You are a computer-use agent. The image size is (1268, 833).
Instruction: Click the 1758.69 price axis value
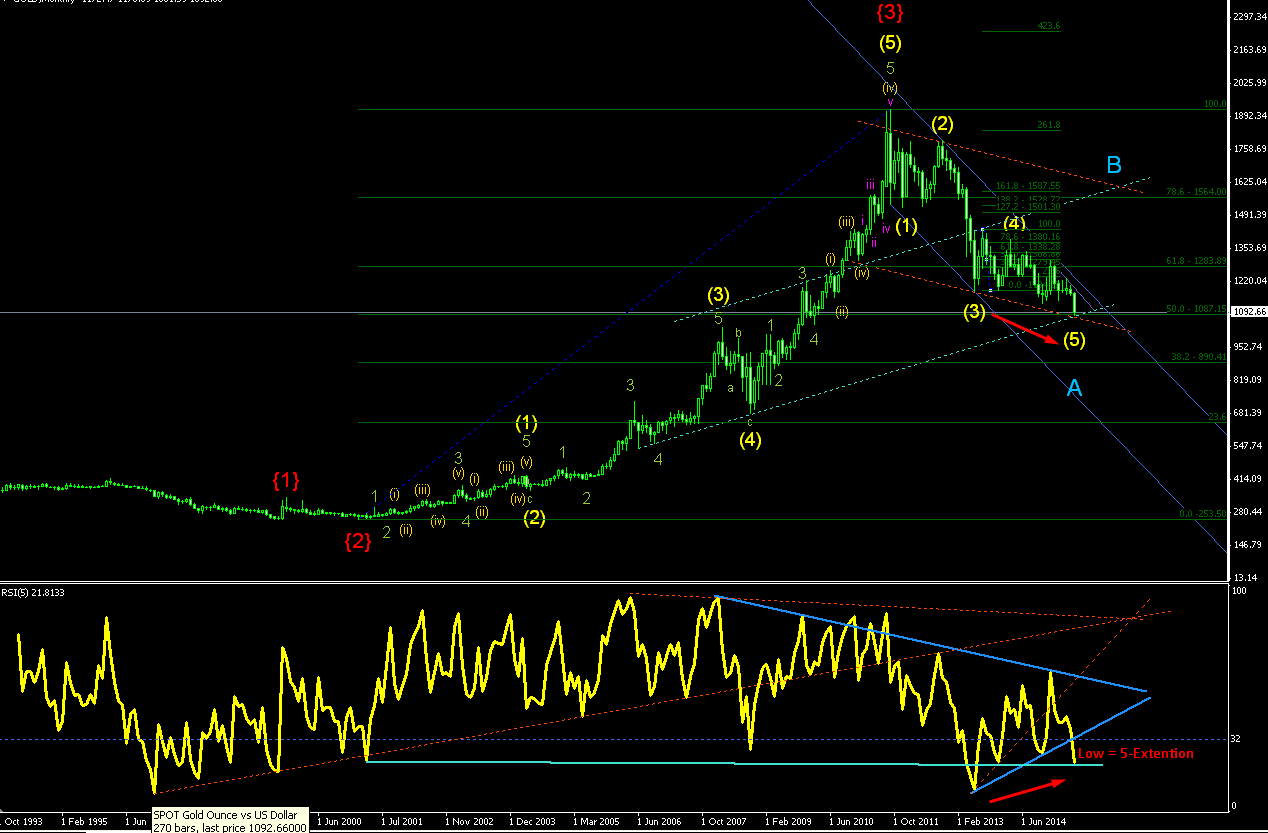[x=1250, y=149]
